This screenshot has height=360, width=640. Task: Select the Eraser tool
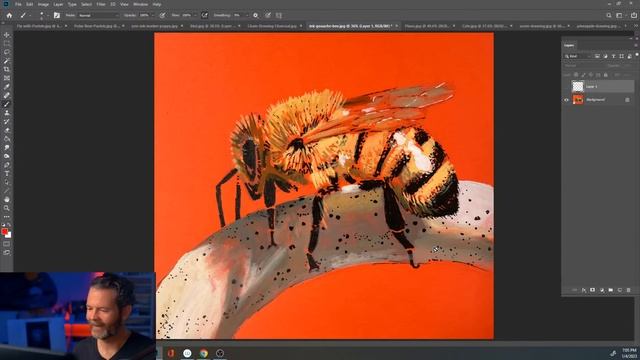pyautogui.click(x=7, y=130)
